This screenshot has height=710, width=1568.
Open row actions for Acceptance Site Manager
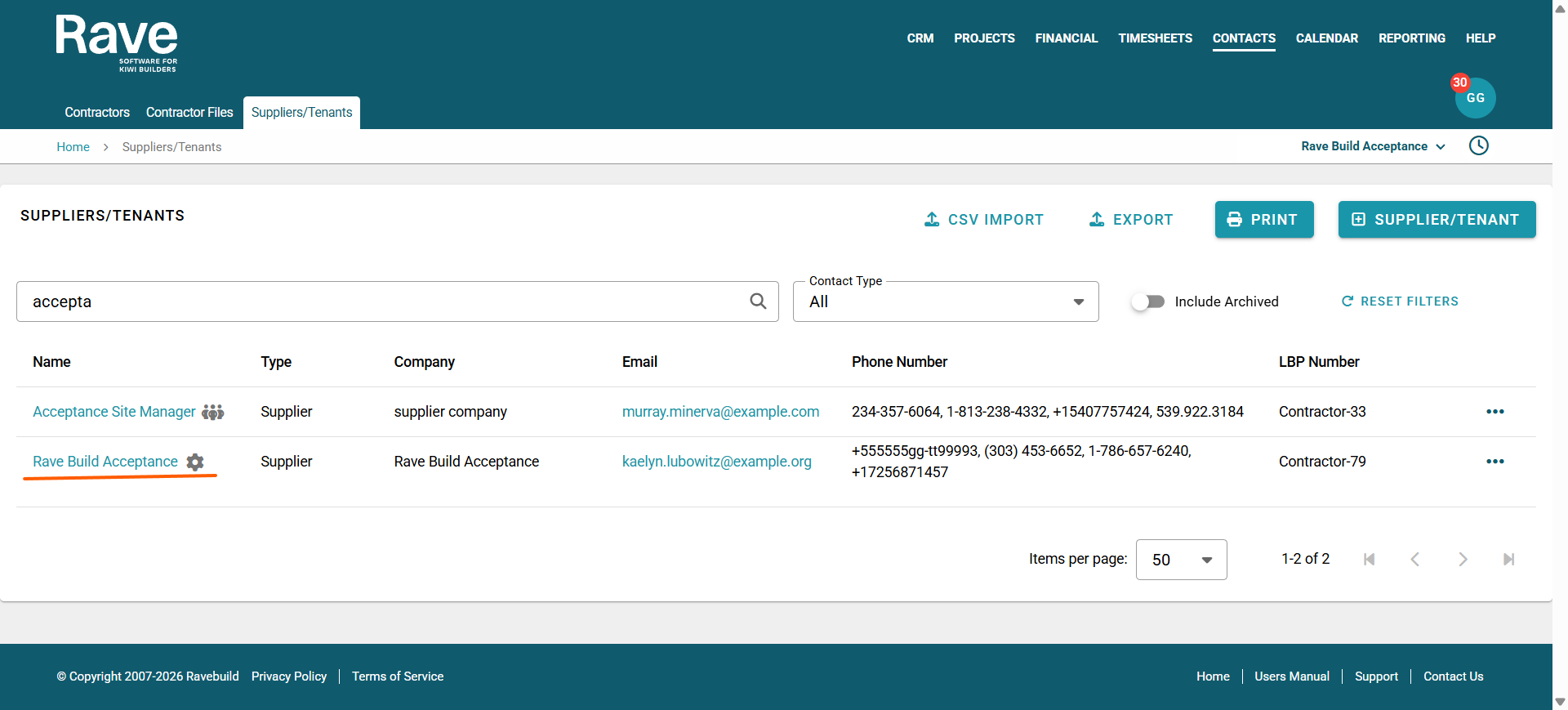click(x=1495, y=412)
